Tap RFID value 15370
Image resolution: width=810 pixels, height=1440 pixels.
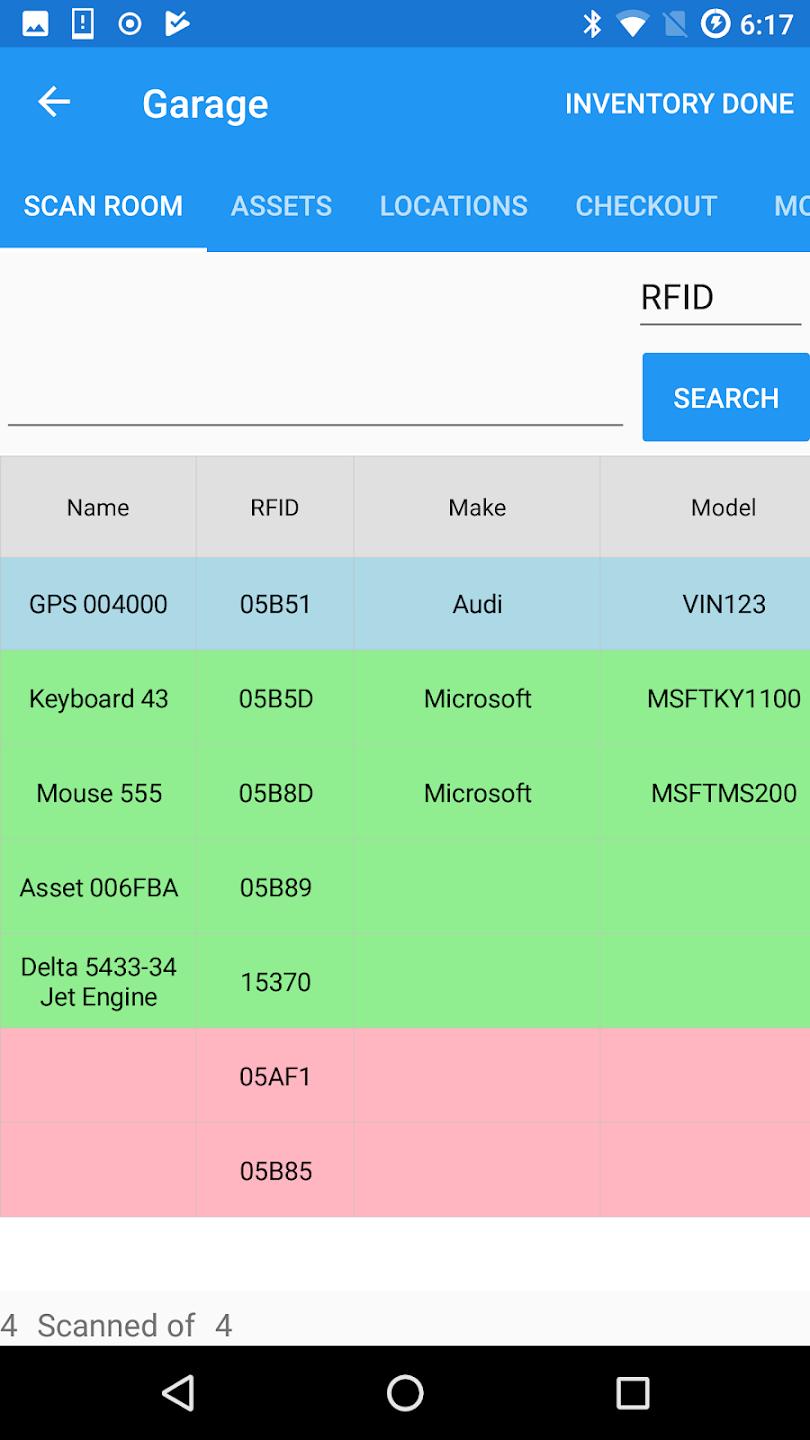275,981
